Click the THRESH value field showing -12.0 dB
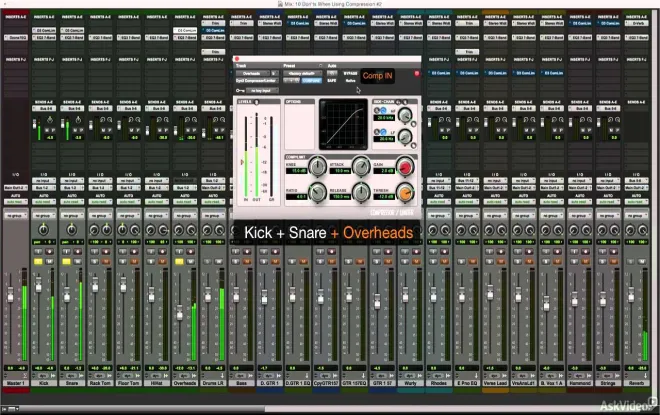 point(383,197)
